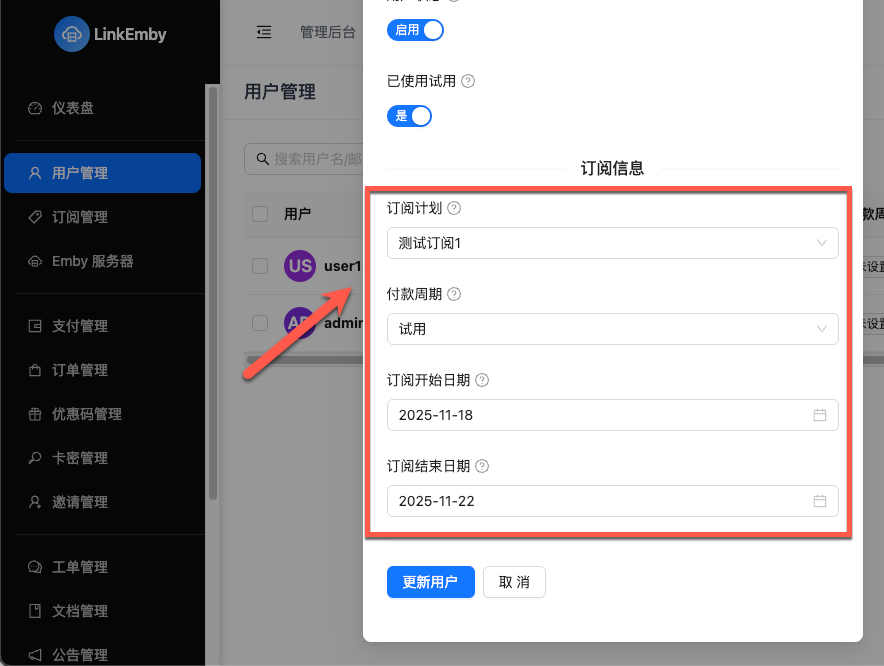Click the LinkEmby logo icon
This screenshot has height=666, width=884.
[71, 34]
